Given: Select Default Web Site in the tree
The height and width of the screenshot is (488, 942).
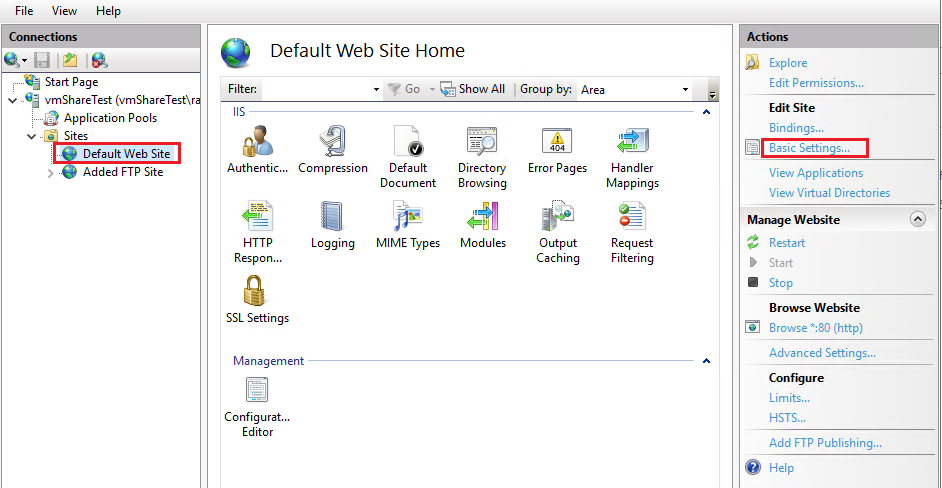Looking at the screenshot, I should 127,154.
